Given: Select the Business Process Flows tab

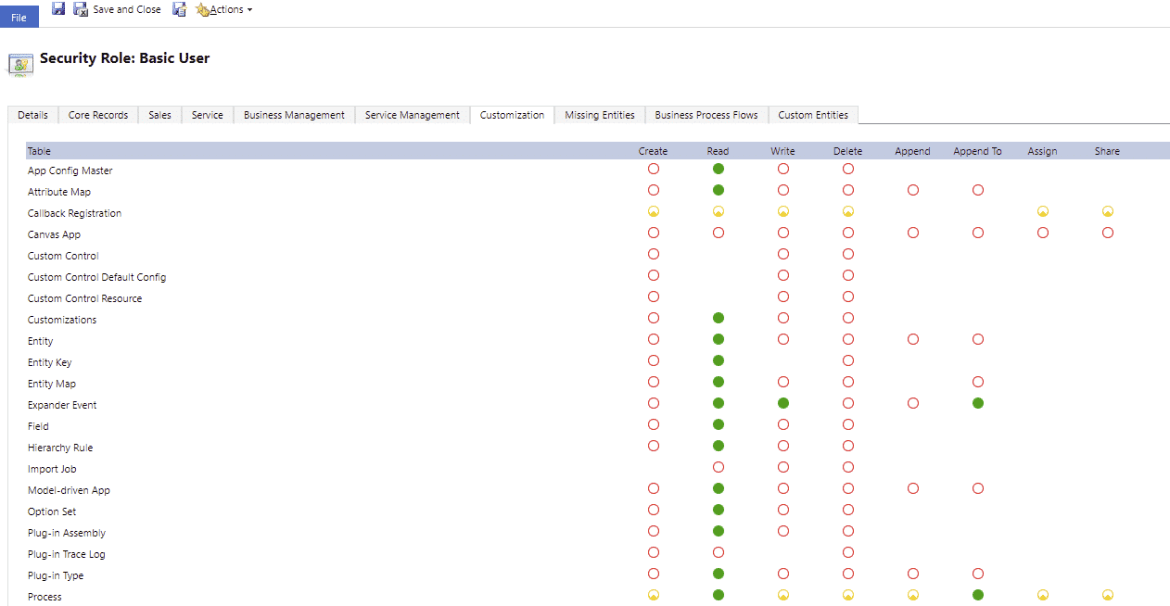Looking at the screenshot, I should pyautogui.click(x=706, y=115).
